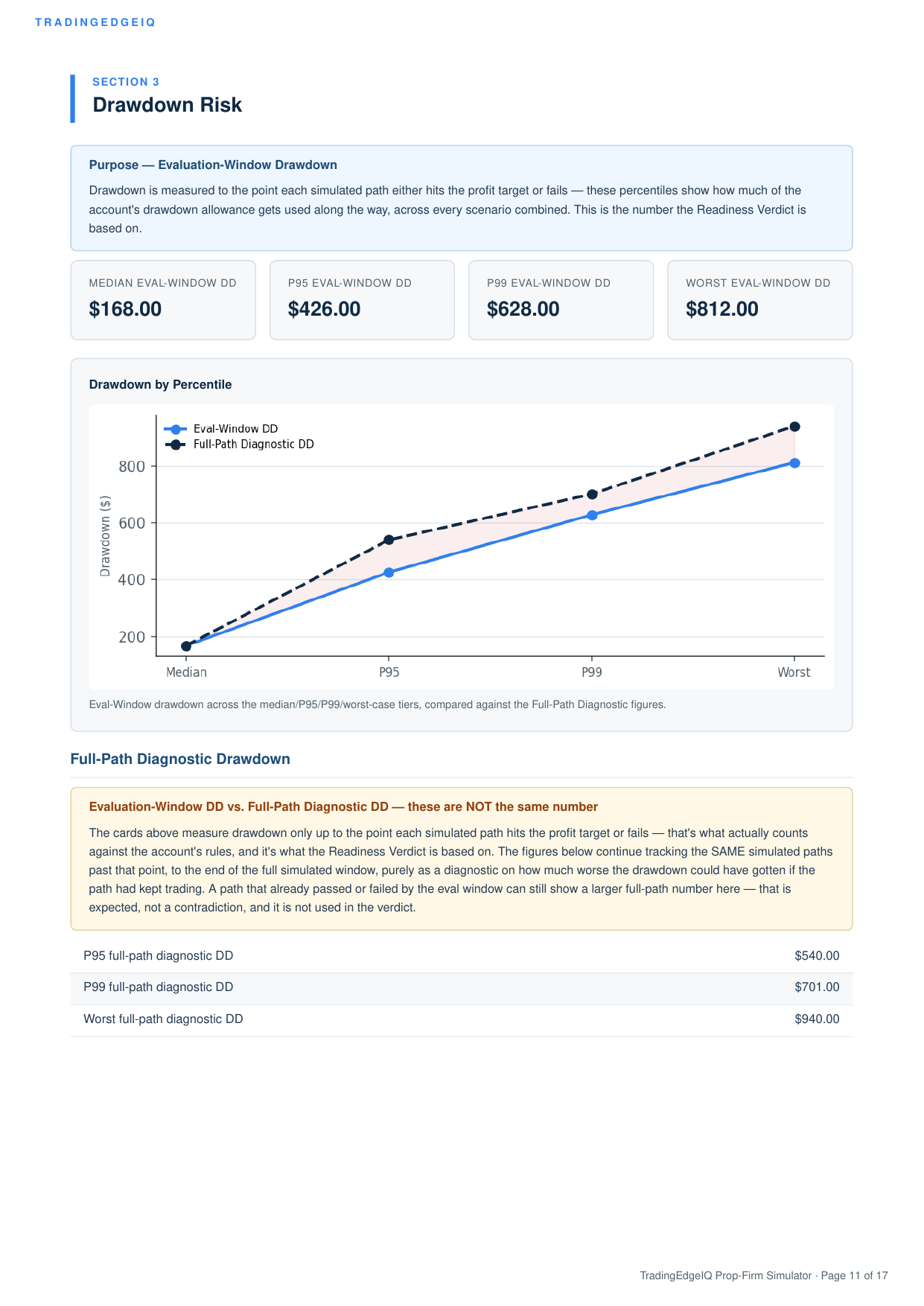The image size is (924, 1306).
Task: Click the page 11 of 17 footer text
Action: click(x=854, y=1275)
